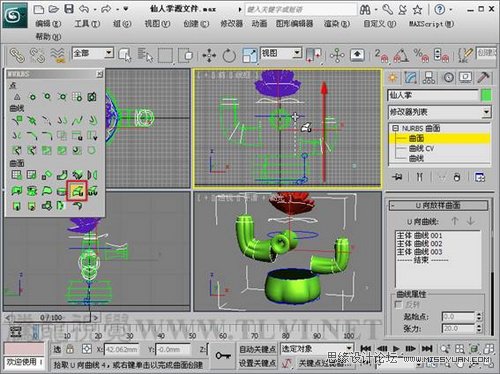Switch to the Hierarchy command panel tab

(x=429, y=78)
